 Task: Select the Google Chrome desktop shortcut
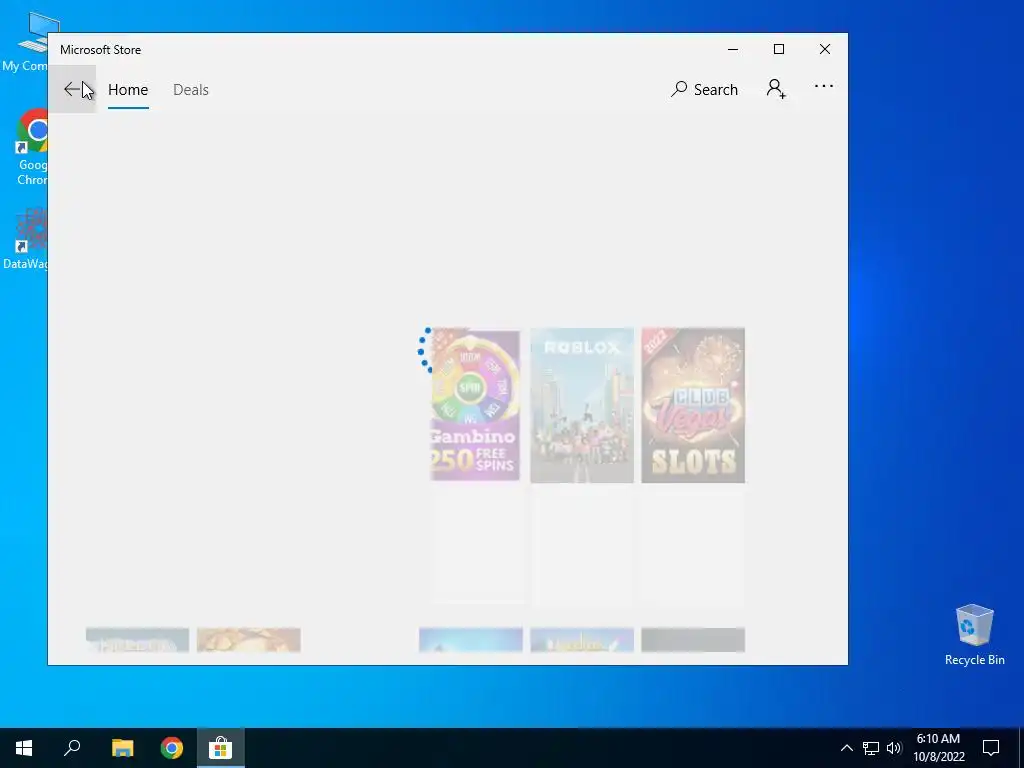tap(31, 148)
